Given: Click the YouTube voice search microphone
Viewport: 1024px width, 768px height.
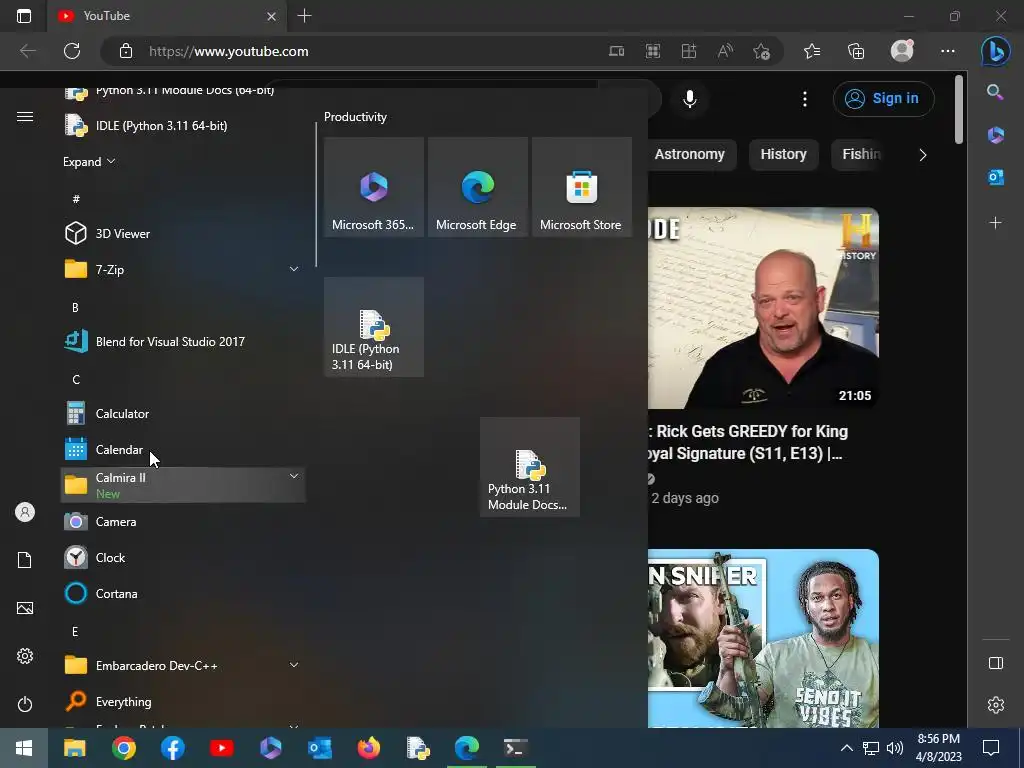Looking at the screenshot, I should click(690, 99).
